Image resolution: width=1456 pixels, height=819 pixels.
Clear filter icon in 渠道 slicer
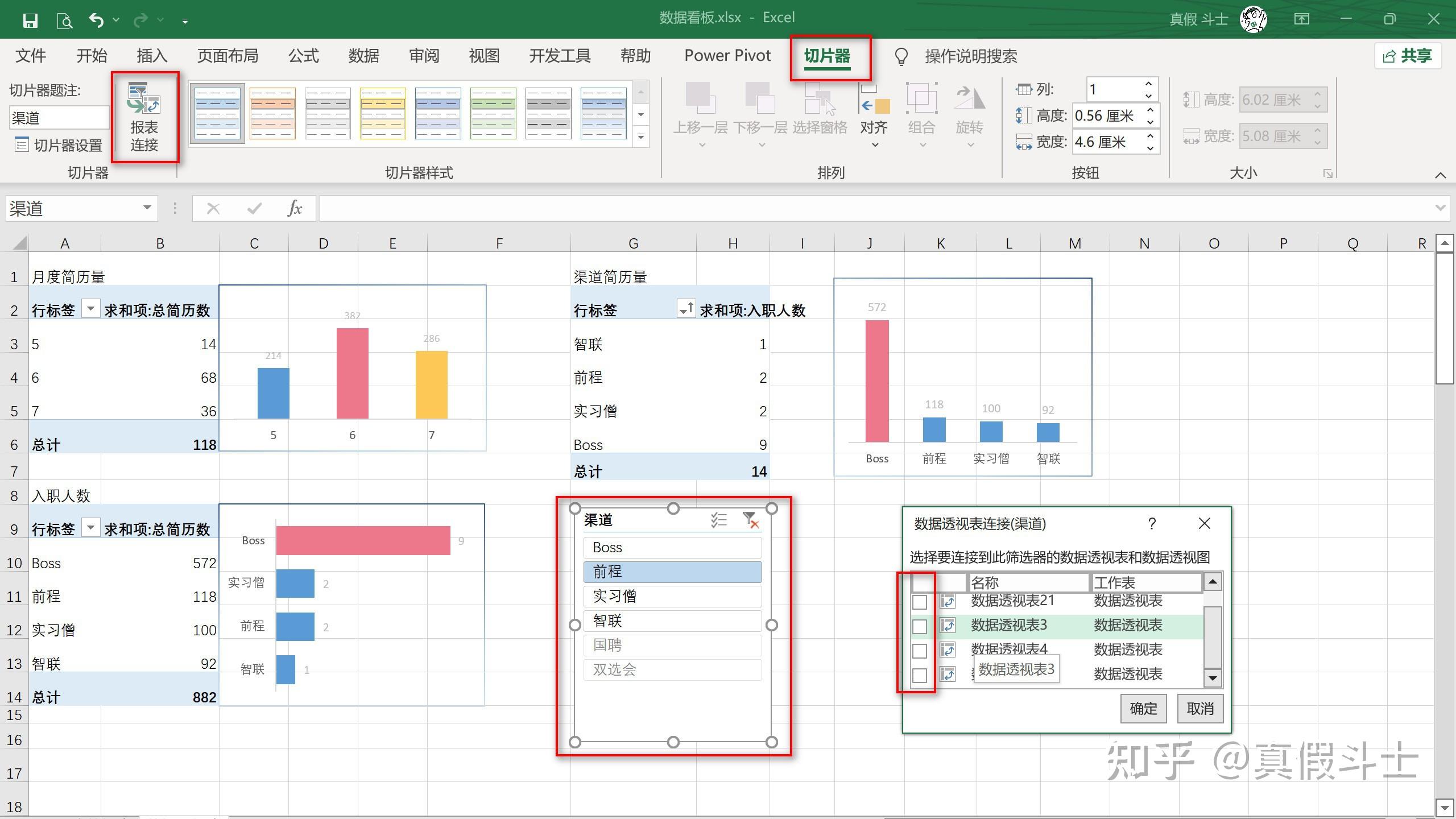(x=750, y=520)
